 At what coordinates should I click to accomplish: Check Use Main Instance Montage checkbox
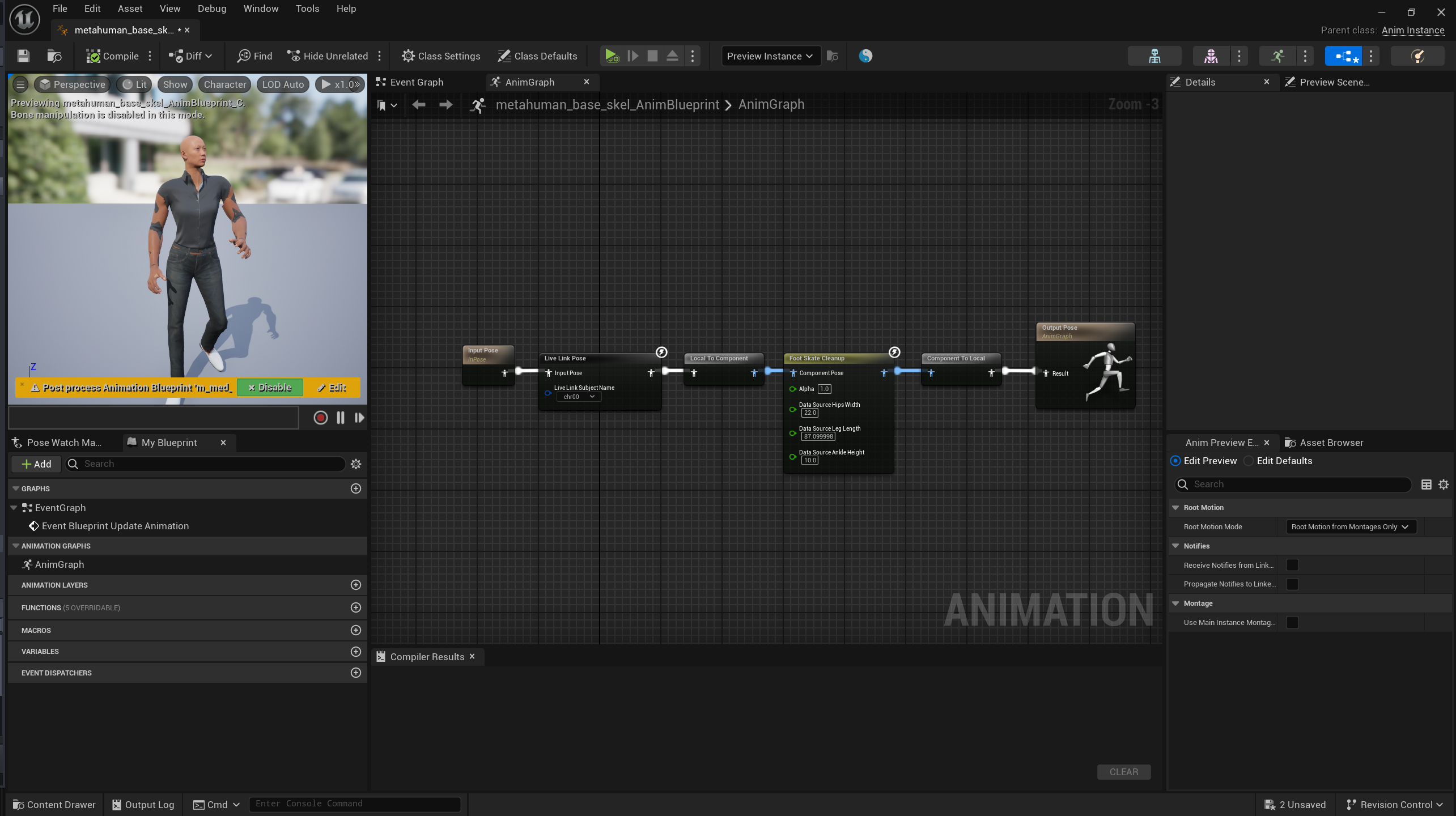(1292, 622)
